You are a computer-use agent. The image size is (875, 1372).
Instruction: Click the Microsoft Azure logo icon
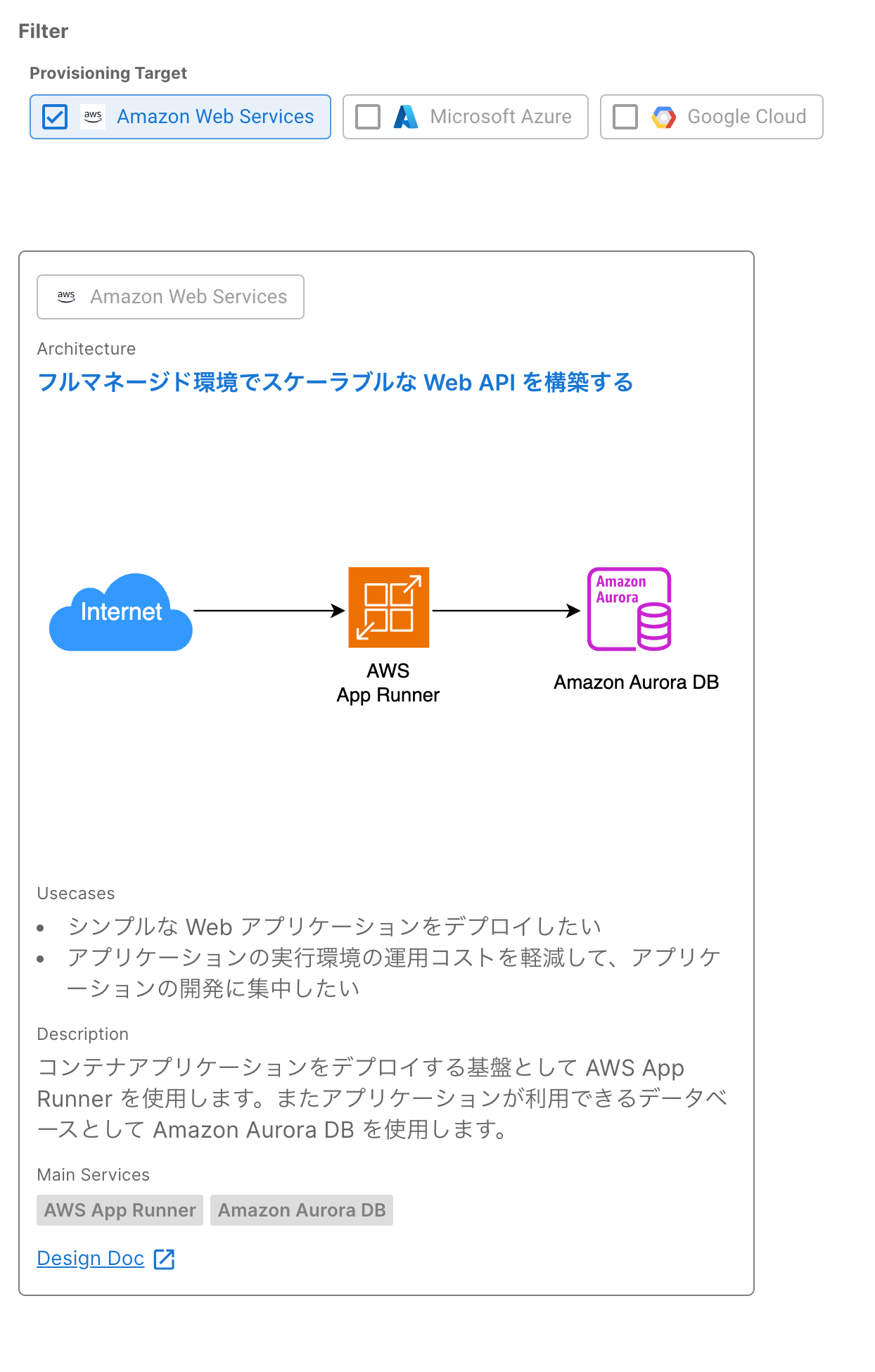[406, 117]
